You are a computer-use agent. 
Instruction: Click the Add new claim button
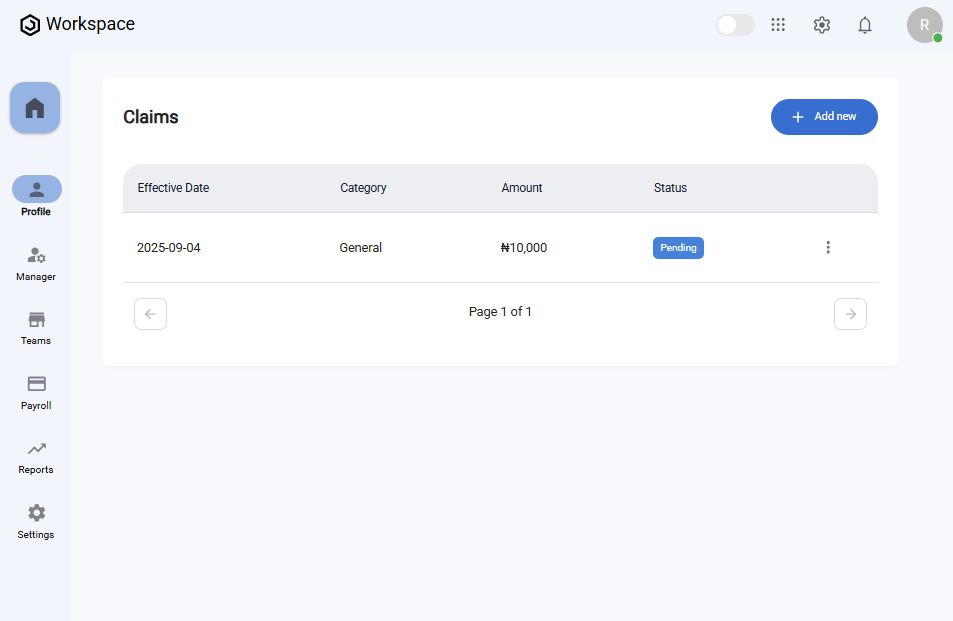(824, 117)
